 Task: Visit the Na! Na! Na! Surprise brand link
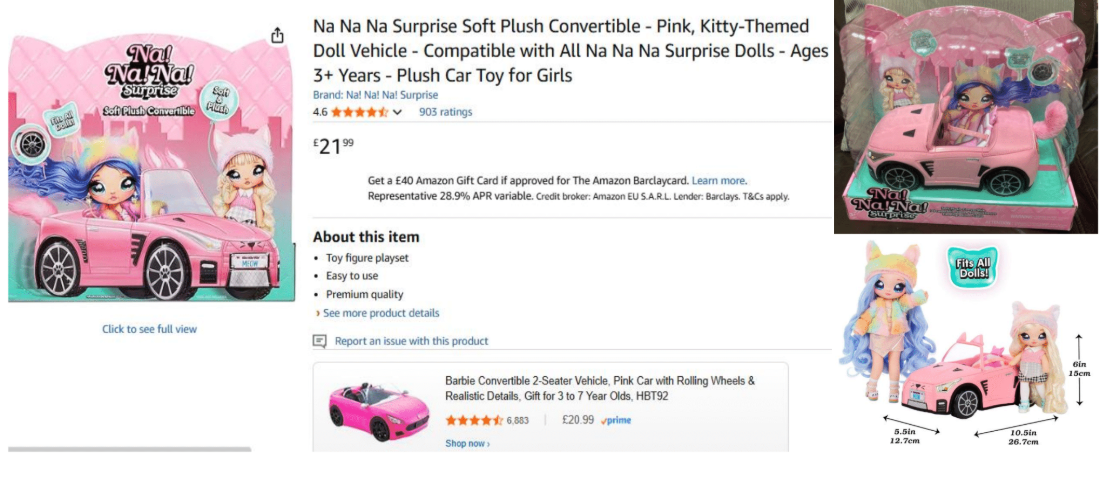(375, 95)
